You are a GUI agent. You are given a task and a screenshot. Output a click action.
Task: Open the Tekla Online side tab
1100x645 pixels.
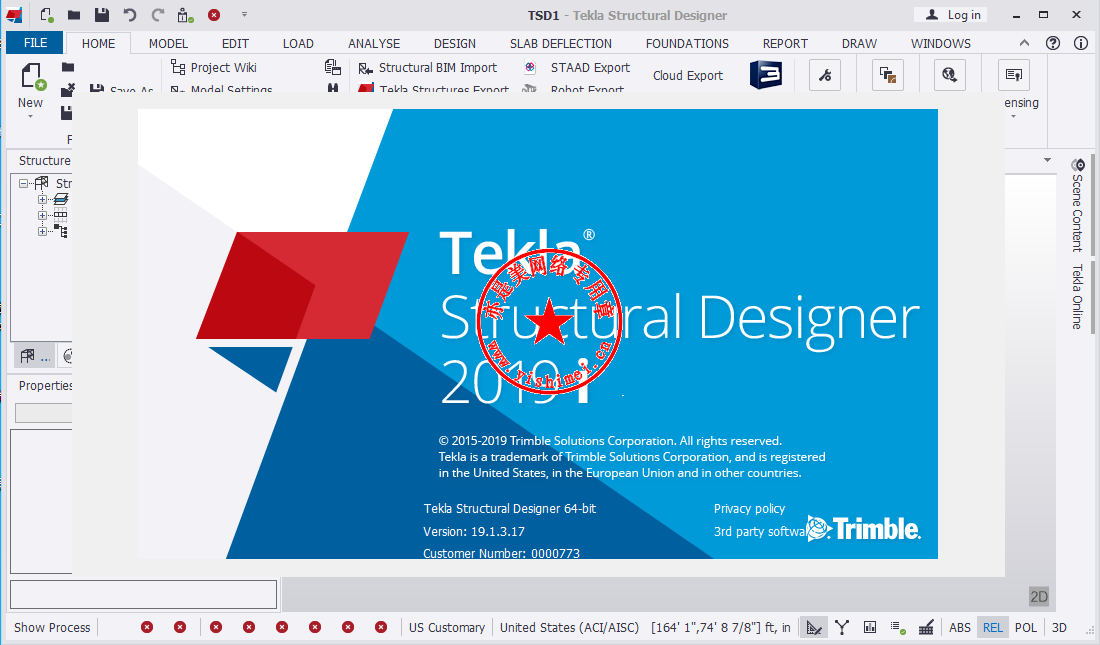(x=1078, y=296)
